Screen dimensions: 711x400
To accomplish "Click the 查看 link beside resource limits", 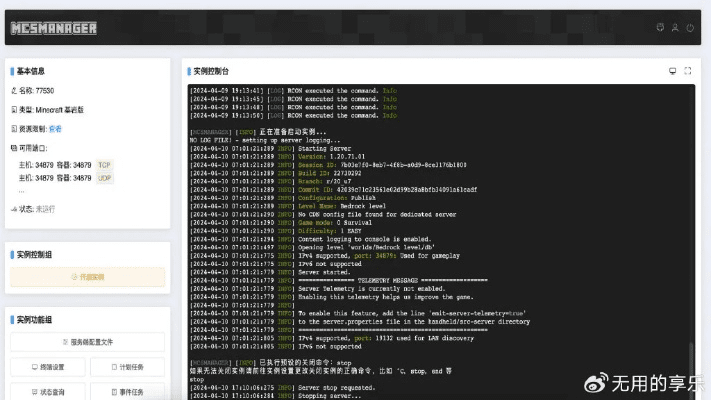I will click(56, 128).
